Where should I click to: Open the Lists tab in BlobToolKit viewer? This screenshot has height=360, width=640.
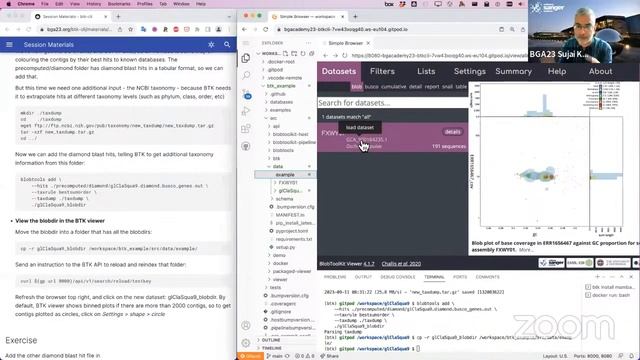(426, 71)
